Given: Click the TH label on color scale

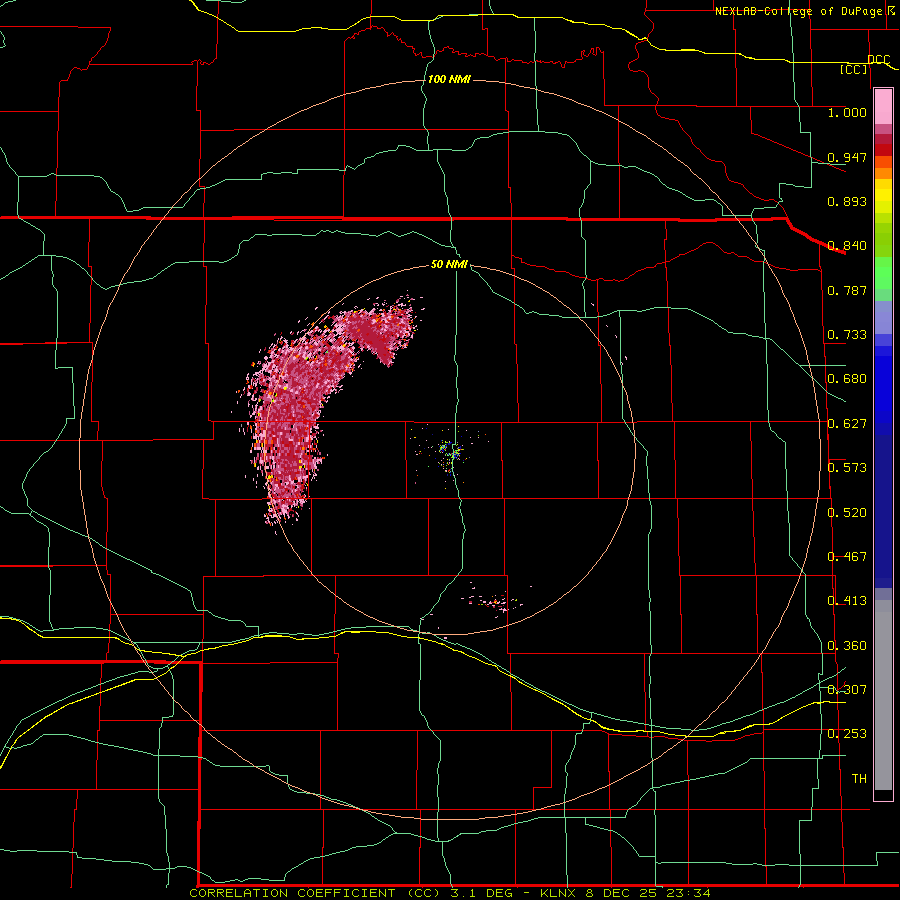Looking at the screenshot, I should [x=859, y=779].
